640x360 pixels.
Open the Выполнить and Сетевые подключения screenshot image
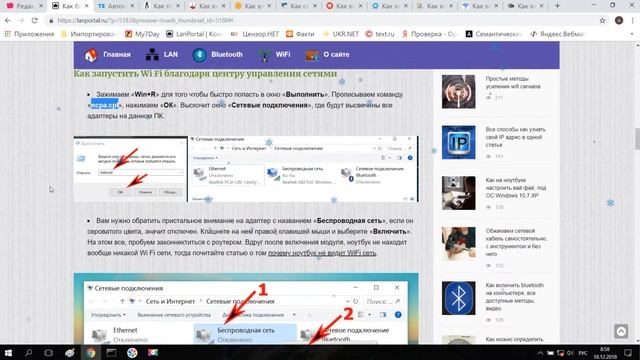[x=246, y=169]
